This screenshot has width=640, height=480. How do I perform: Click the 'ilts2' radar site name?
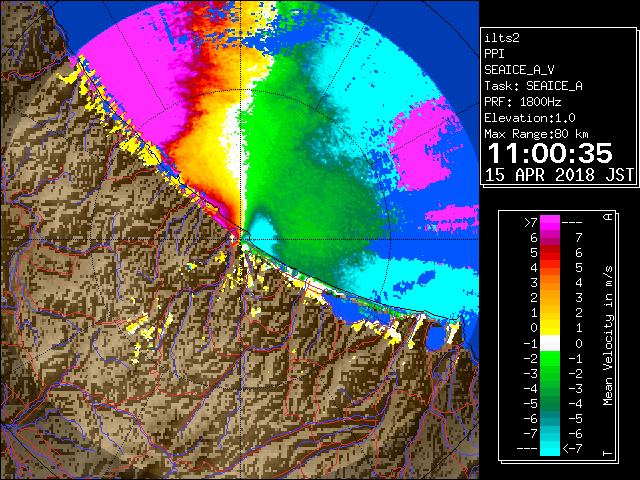[502, 38]
